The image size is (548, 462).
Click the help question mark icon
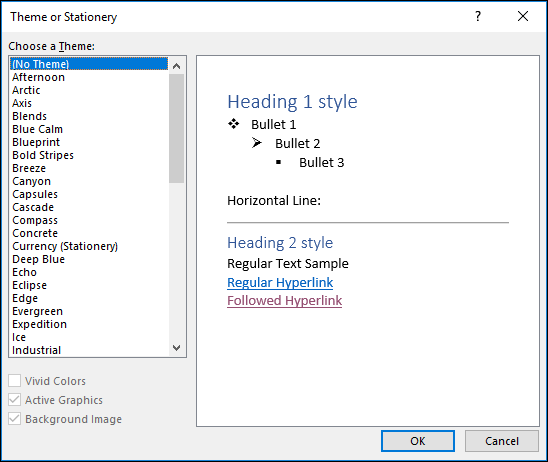478,16
